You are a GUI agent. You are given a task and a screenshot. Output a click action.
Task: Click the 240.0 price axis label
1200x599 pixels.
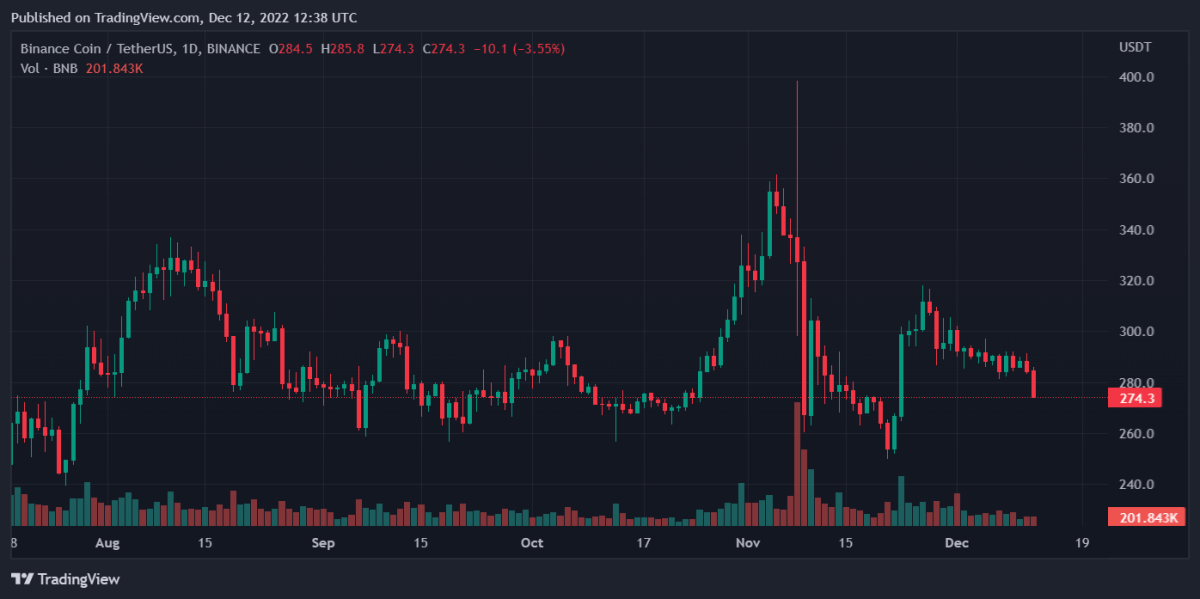point(1136,485)
